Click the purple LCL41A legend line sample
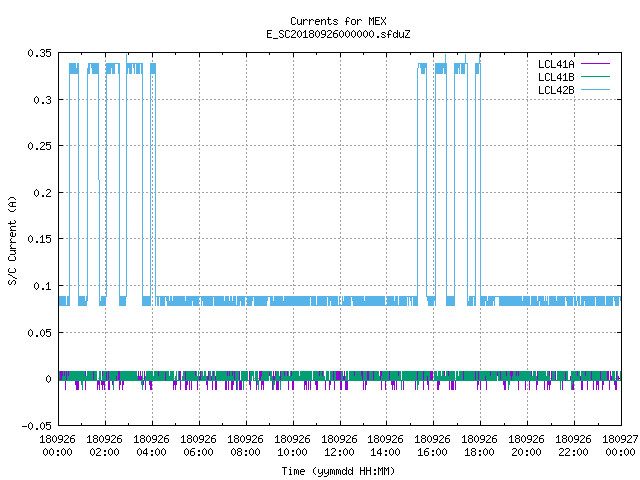The height and width of the screenshot is (480, 640). point(595,64)
